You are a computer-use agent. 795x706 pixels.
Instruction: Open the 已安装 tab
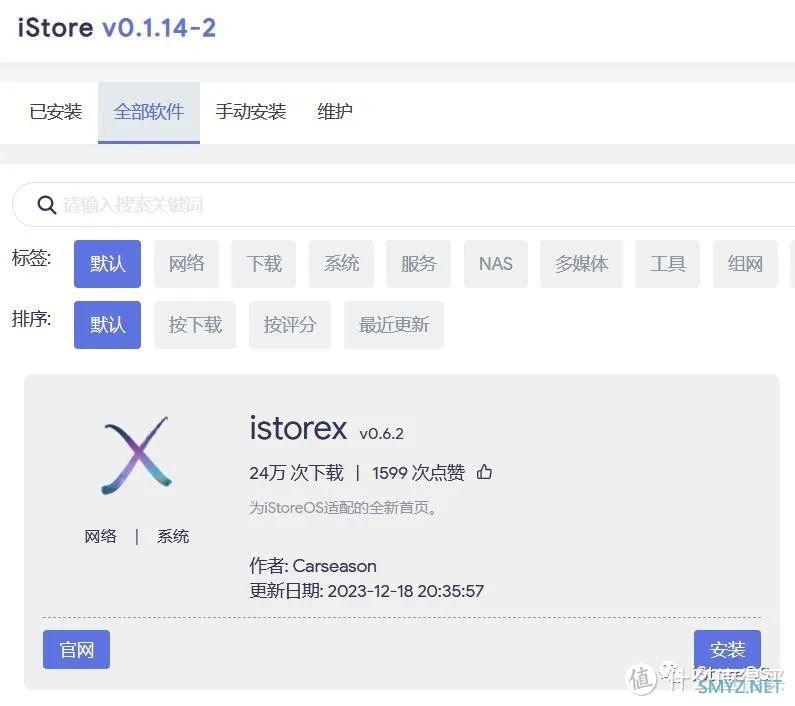click(x=56, y=112)
